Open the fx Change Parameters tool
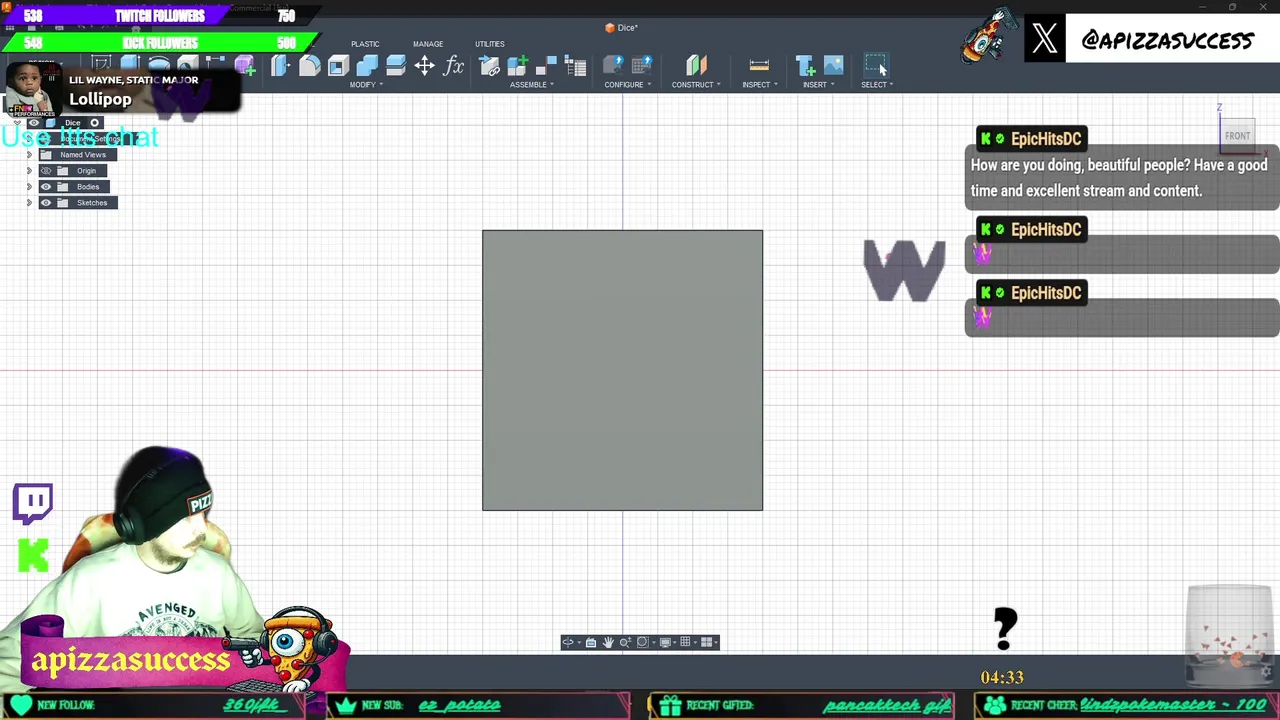1280x720 pixels. coord(453,66)
